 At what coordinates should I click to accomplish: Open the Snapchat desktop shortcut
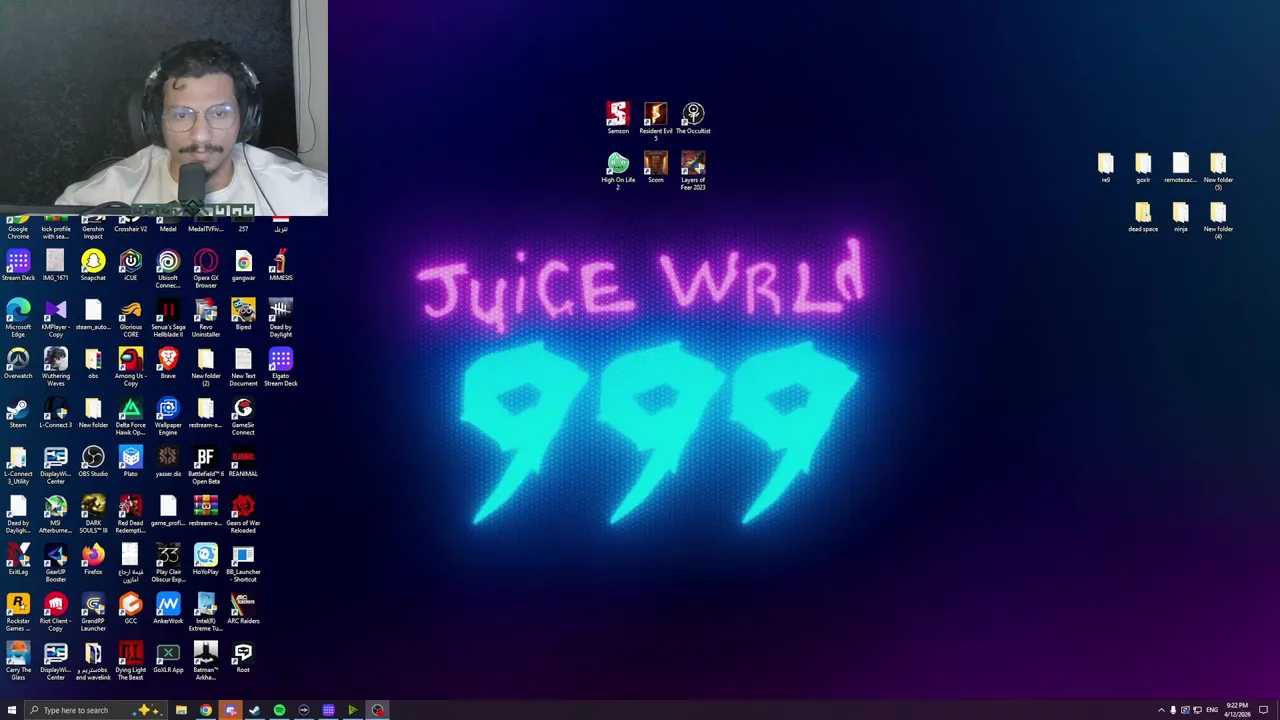93,263
